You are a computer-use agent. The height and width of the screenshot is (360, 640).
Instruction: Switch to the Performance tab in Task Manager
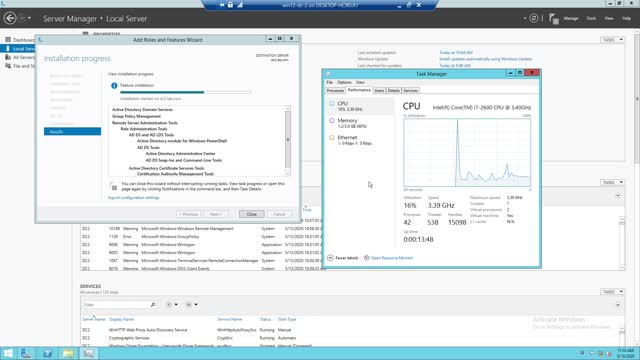pos(359,90)
